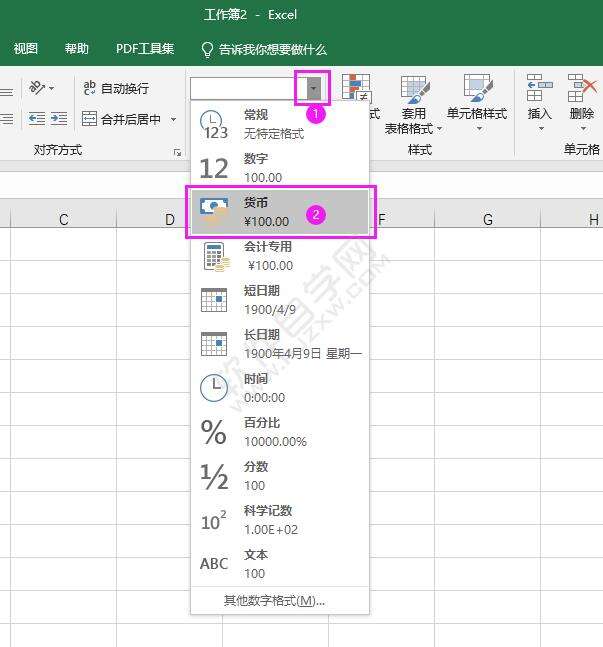
Task: Click the conditional formatting icon
Action: pyautogui.click(x=357, y=88)
